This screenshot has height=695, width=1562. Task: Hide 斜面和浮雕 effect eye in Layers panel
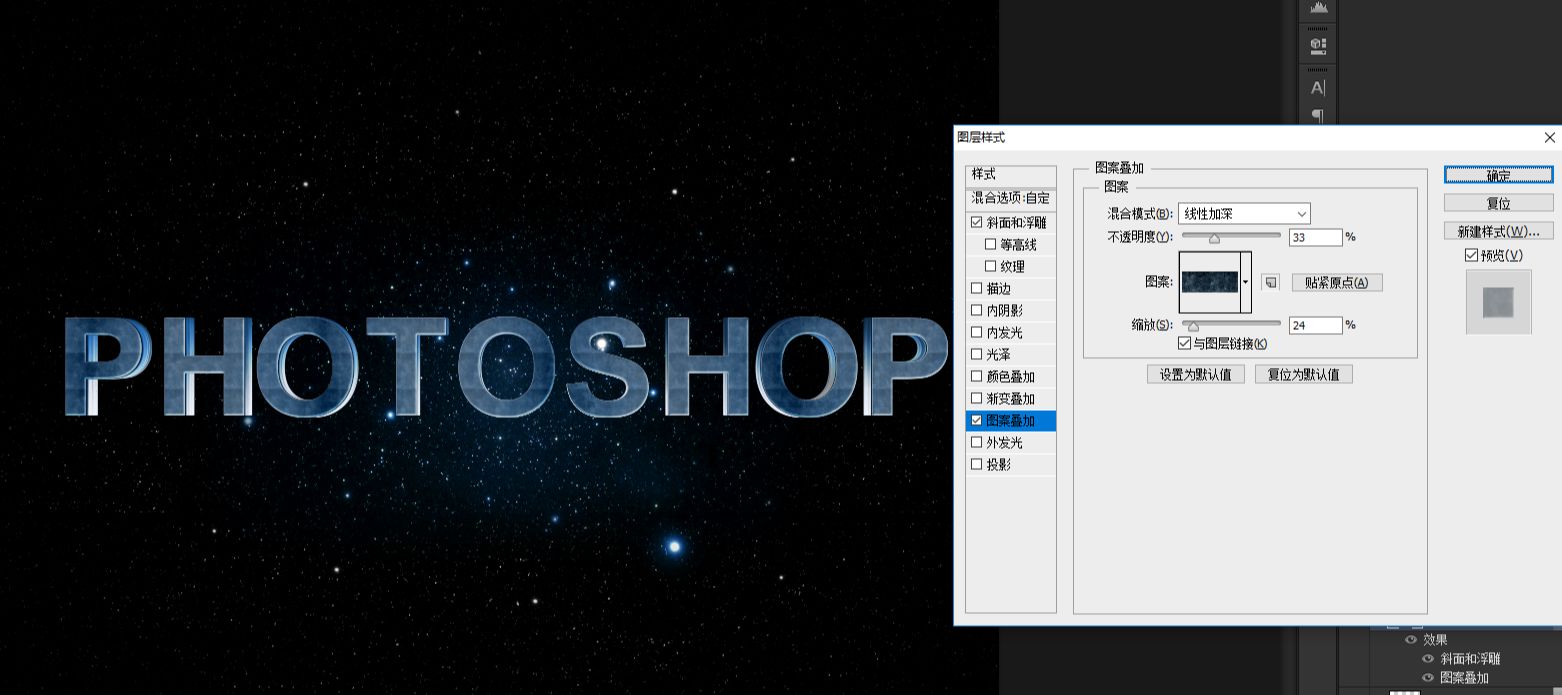(x=1428, y=659)
